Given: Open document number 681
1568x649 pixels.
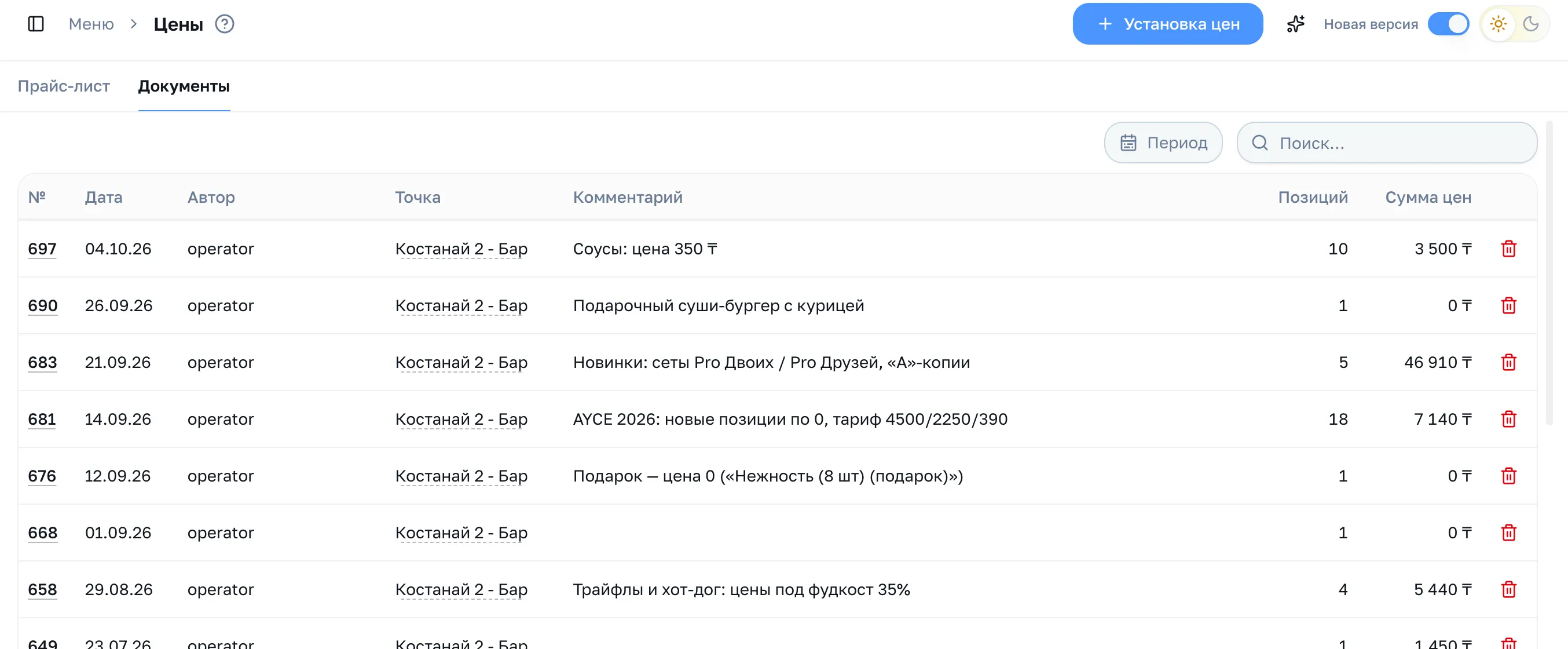Looking at the screenshot, I should point(42,420).
